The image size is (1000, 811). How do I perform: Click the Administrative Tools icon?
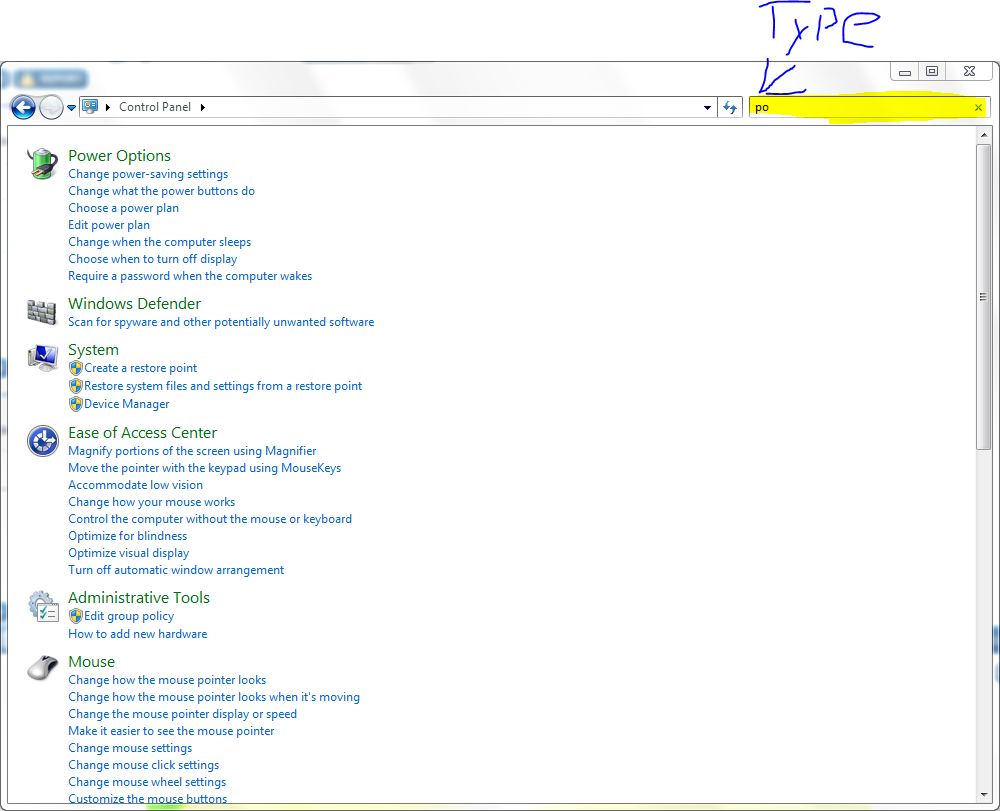(42, 606)
